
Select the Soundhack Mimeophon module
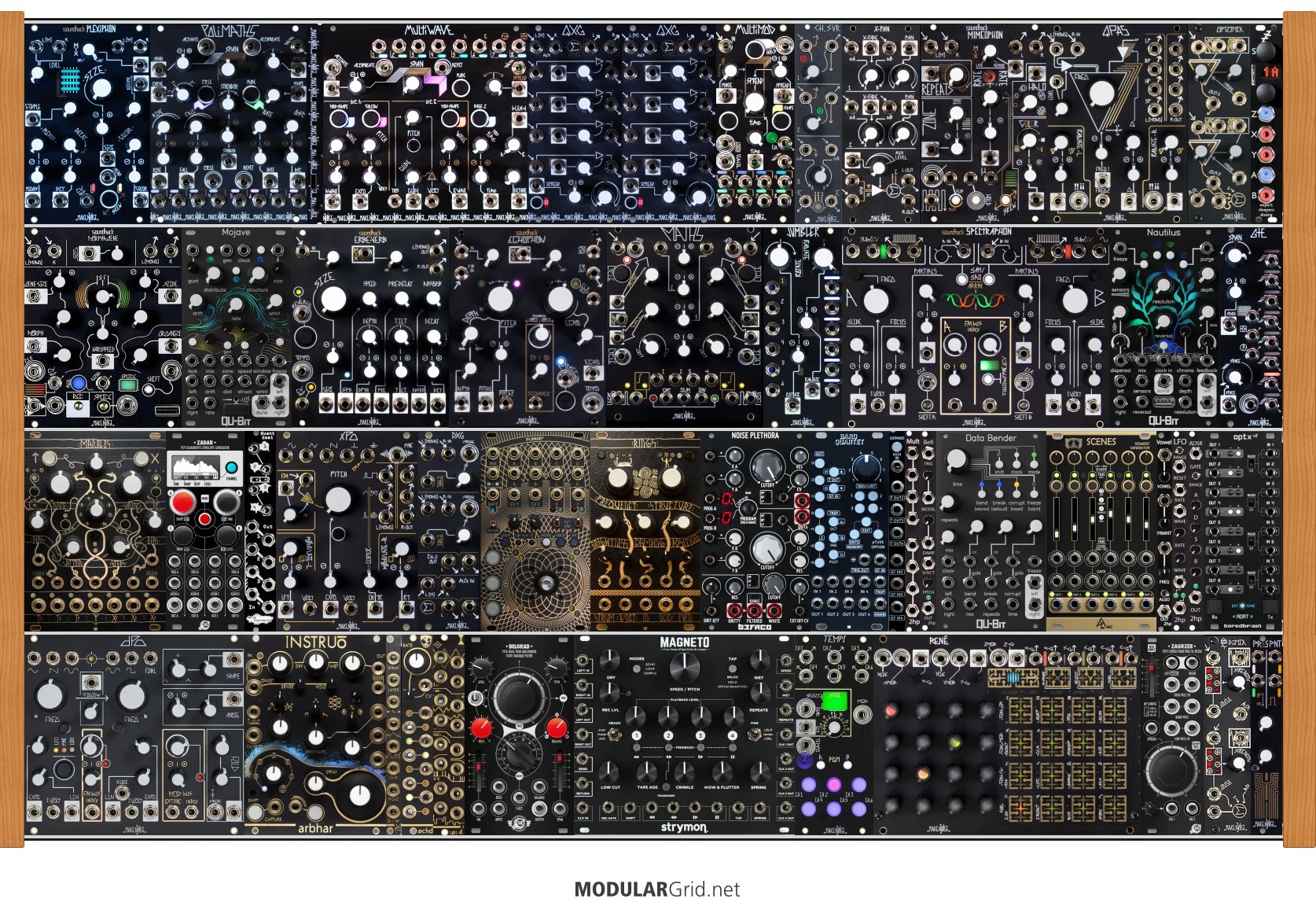pyautogui.click(x=983, y=123)
